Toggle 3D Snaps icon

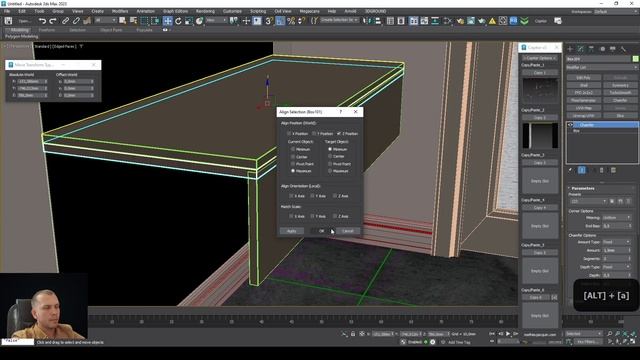pyautogui.click(x=269, y=21)
